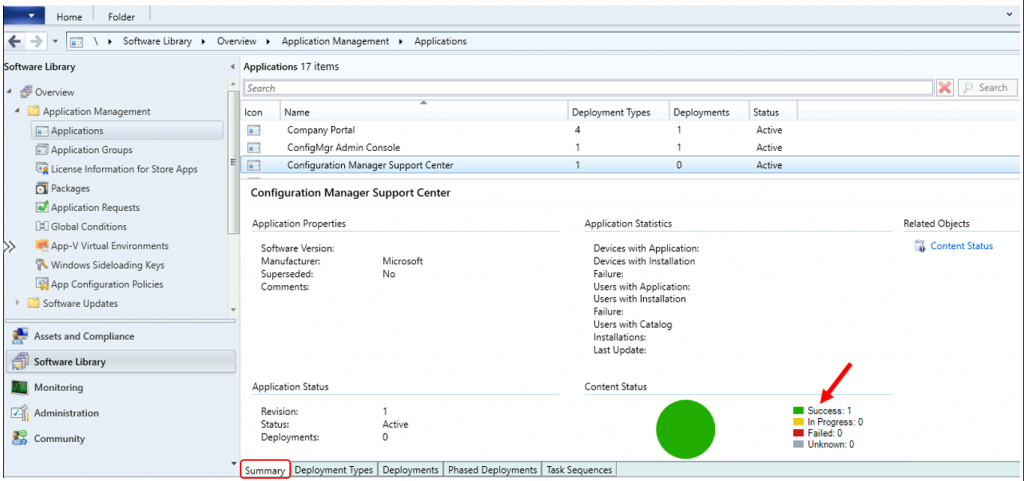1024x481 pixels.
Task: Select the Application Management folder icon
Action: pyautogui.click(x=34, y=112)
